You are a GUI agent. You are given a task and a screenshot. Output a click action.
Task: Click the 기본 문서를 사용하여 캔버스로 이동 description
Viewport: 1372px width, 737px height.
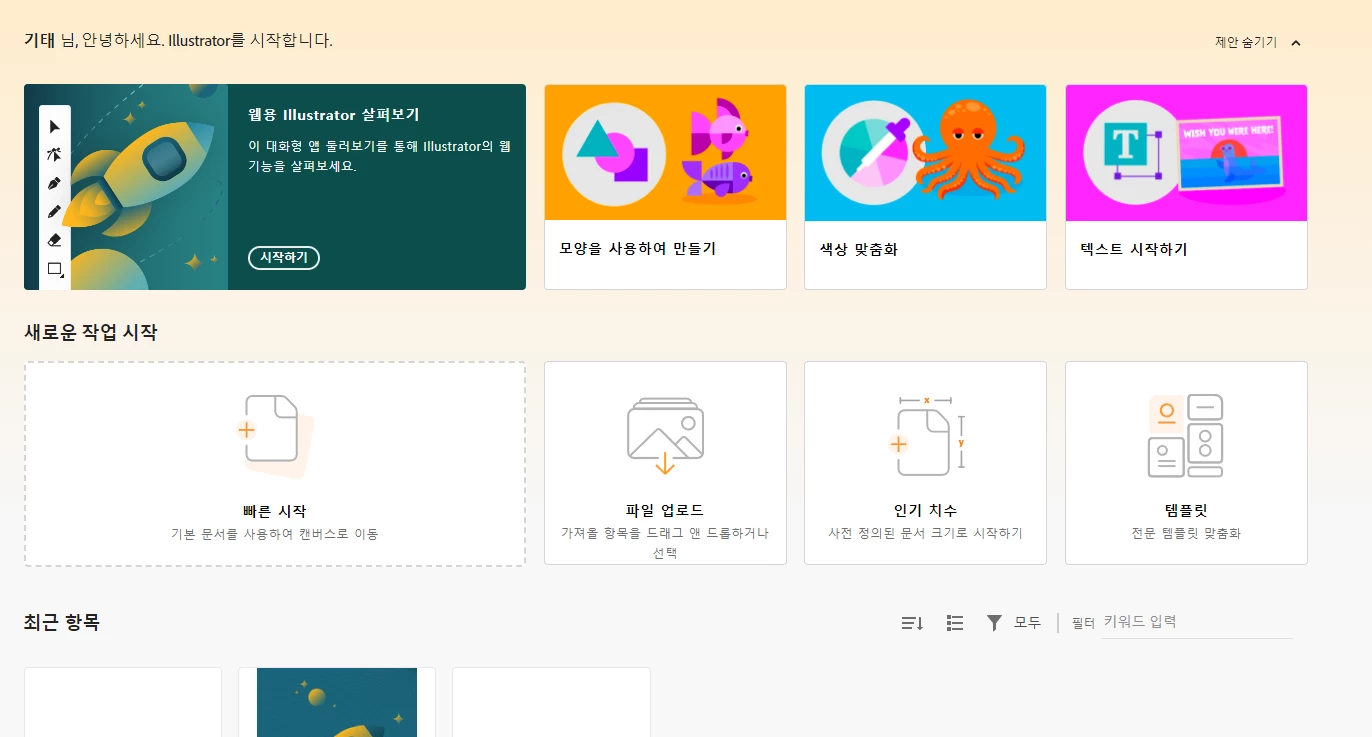coord(274,534)
